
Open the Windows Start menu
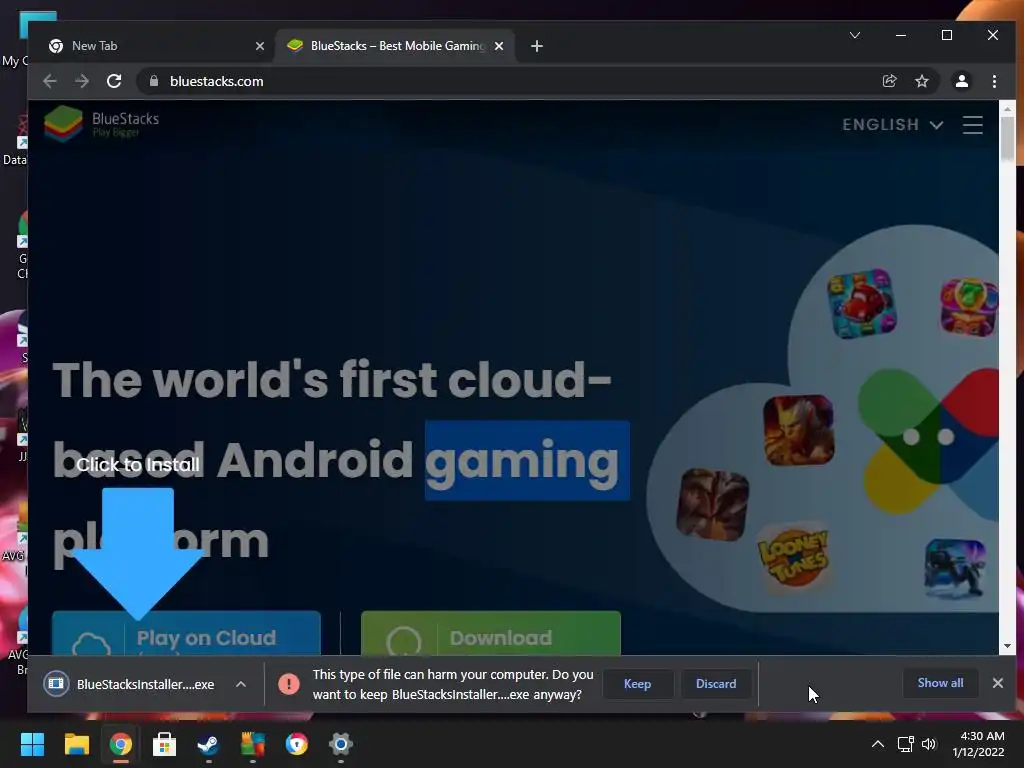point(32,744)
